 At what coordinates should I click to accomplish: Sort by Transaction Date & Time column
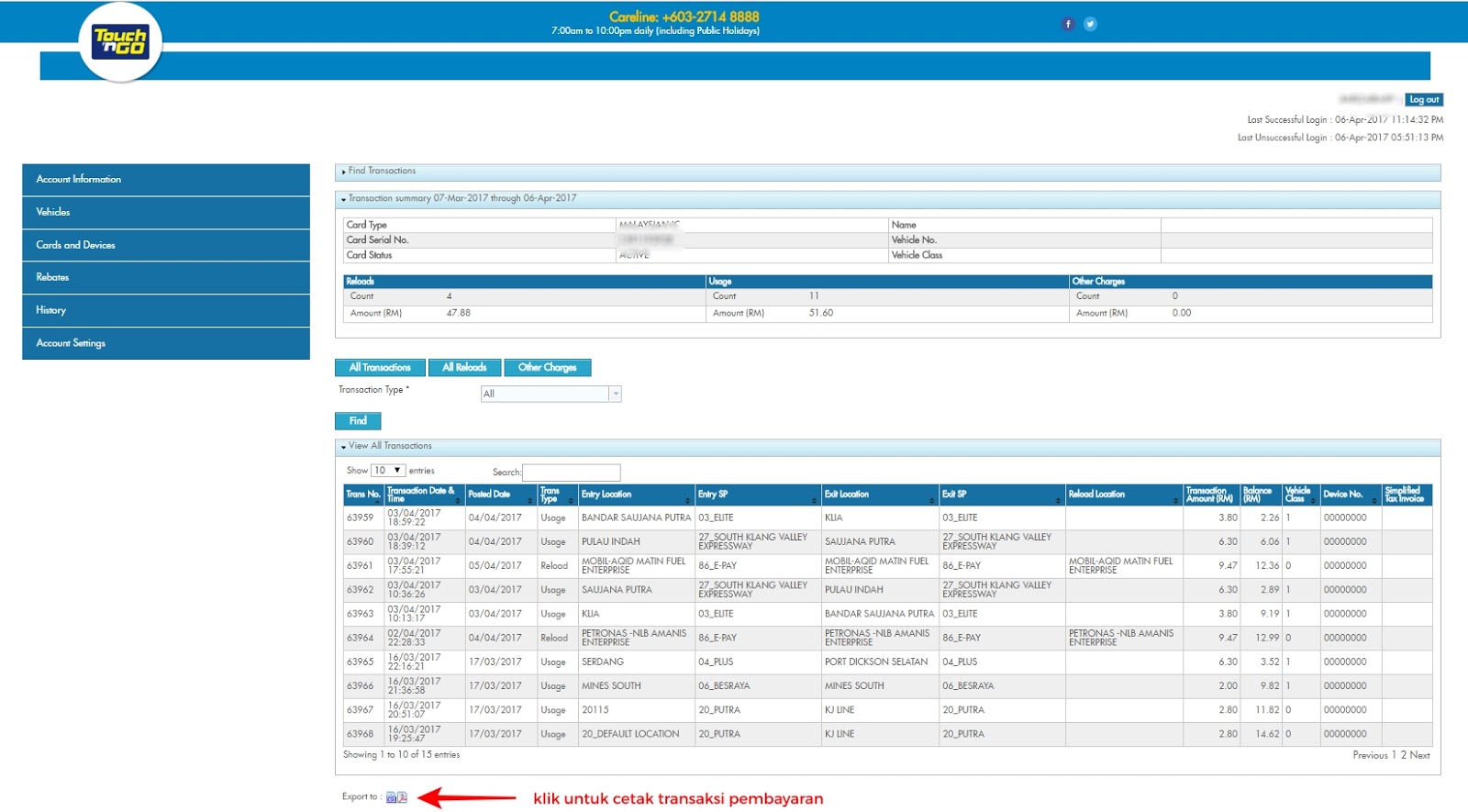(425, 495)
